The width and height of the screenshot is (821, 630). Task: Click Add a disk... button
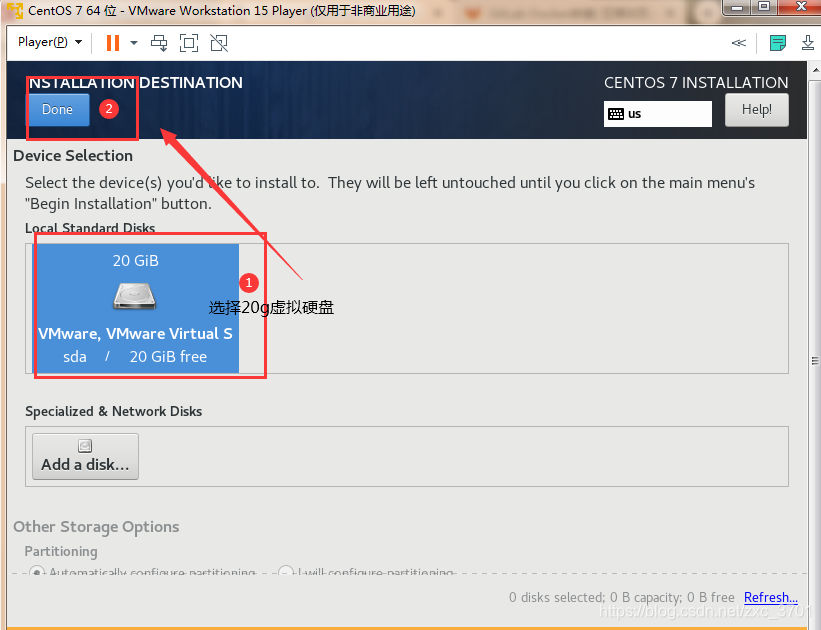(85, 456)
